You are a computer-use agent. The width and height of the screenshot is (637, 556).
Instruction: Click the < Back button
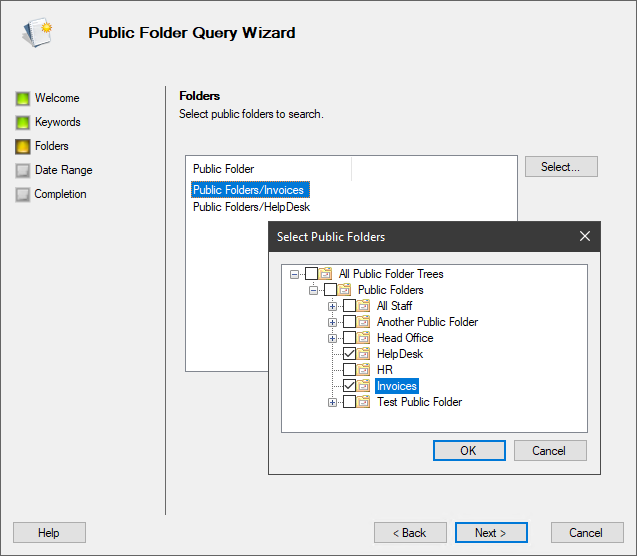tap(410, 532)
